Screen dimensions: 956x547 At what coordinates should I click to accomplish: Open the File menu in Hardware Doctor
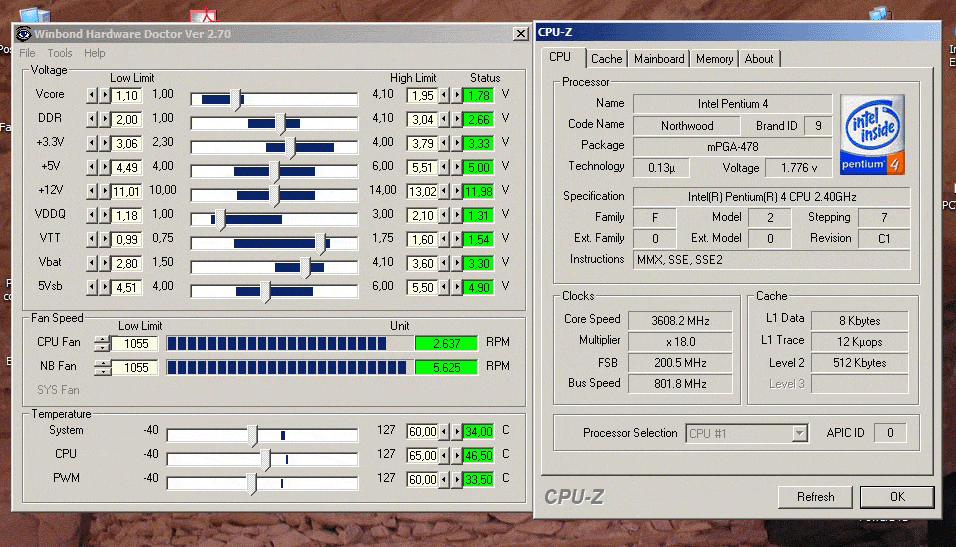pos(27,53)
